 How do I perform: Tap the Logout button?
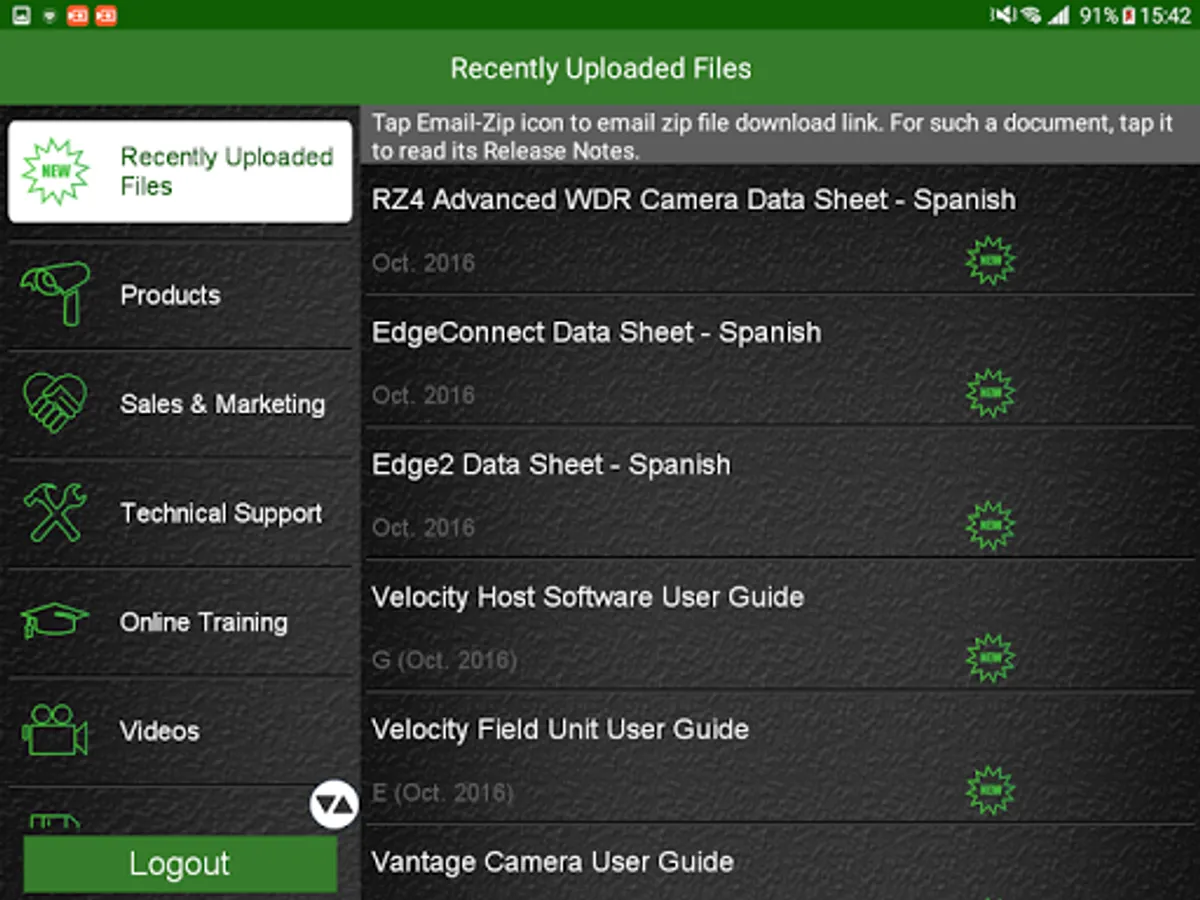tap(180, 864)
